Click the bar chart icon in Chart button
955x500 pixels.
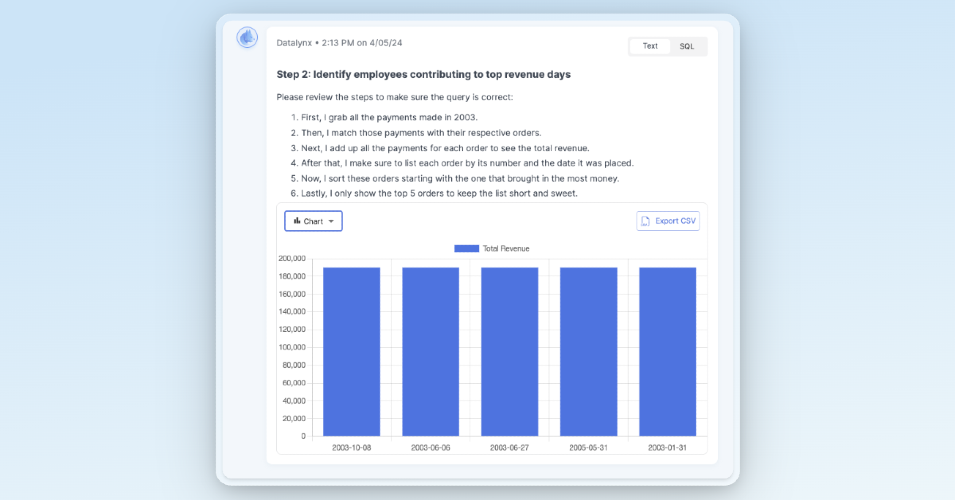coord(297,221)
